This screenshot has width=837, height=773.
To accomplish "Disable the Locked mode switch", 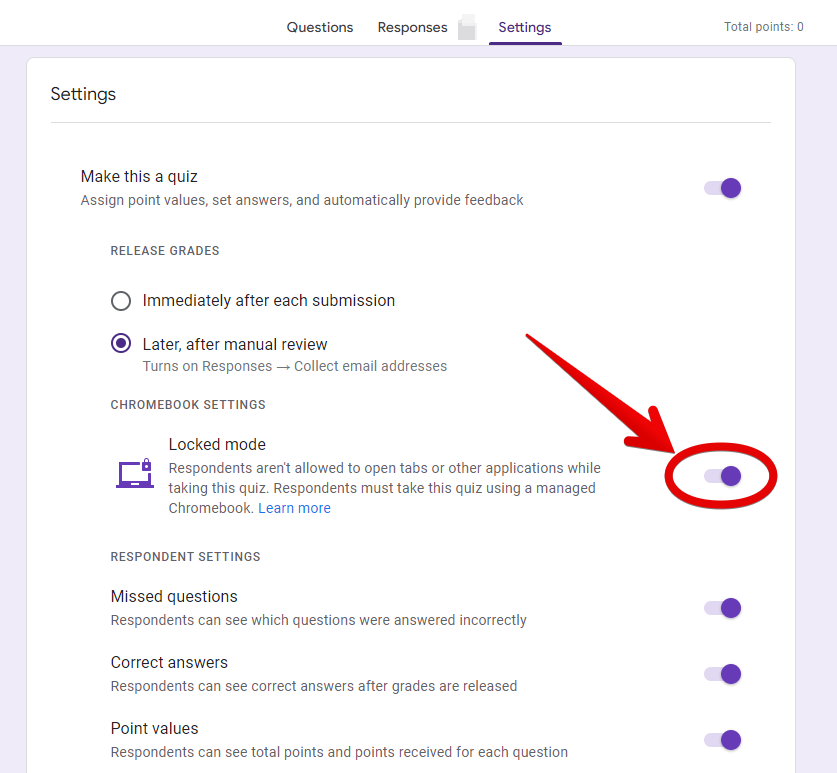I will click(x=723, y=476).
